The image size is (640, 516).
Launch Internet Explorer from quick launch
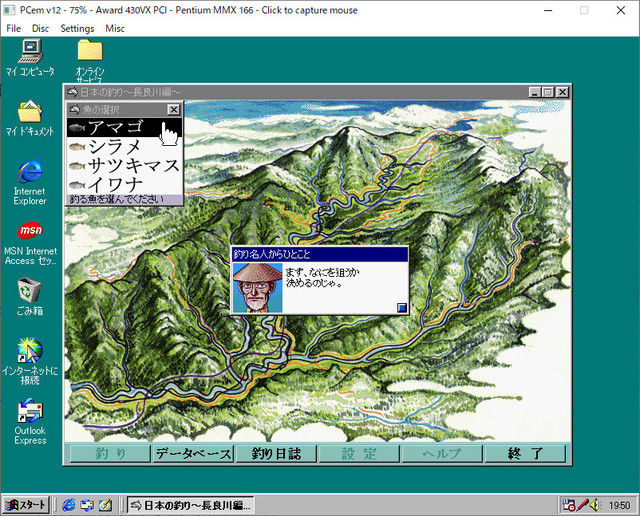69,505
